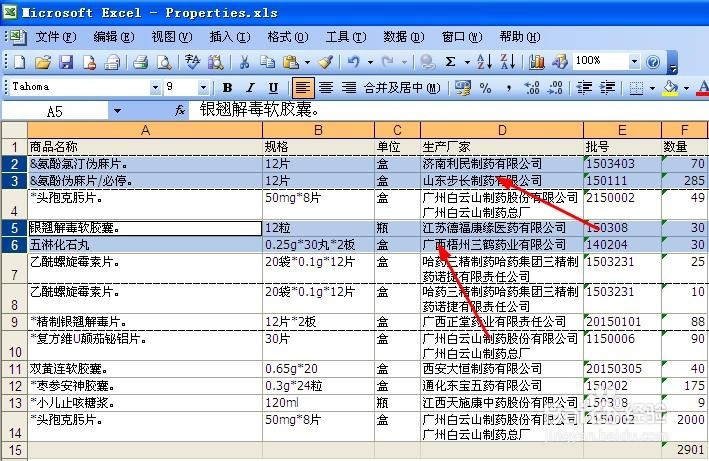Viewport: 709px width, 461px height.
Task: Open the 文件(F) menu
Action: (56, 37)
